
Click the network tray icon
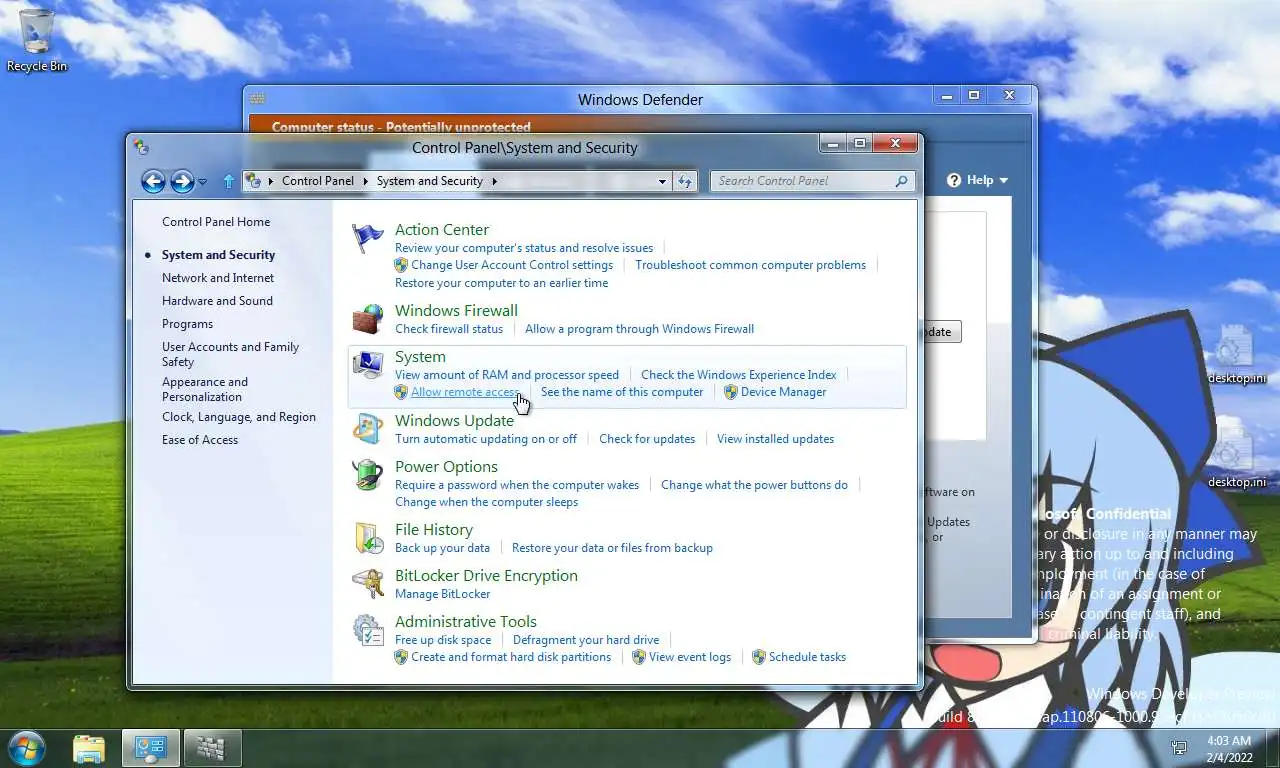coord(1179,748)
